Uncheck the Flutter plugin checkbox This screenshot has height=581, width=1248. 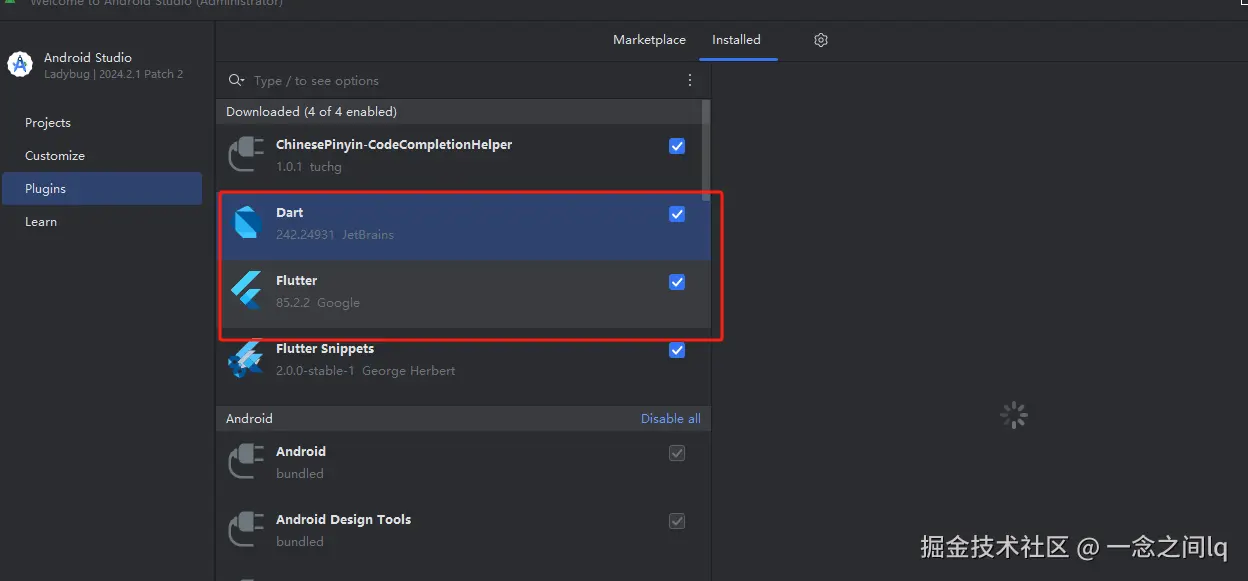pyautogui.click(x=677, y=282)
